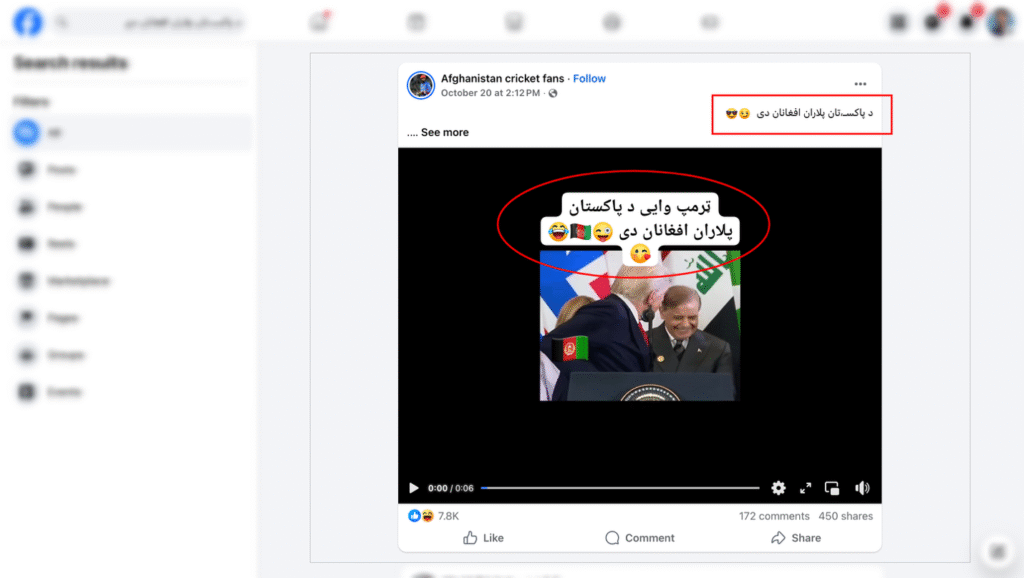Select the All search filter
The height and width of the screenshot is (578, 1024).
point(131,133)
